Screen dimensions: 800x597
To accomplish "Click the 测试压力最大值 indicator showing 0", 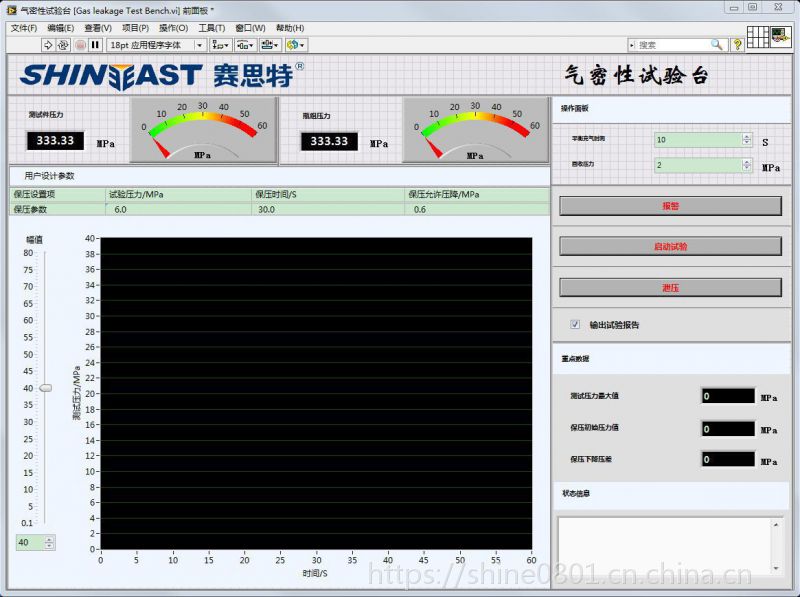I will (x=728, y=396).
